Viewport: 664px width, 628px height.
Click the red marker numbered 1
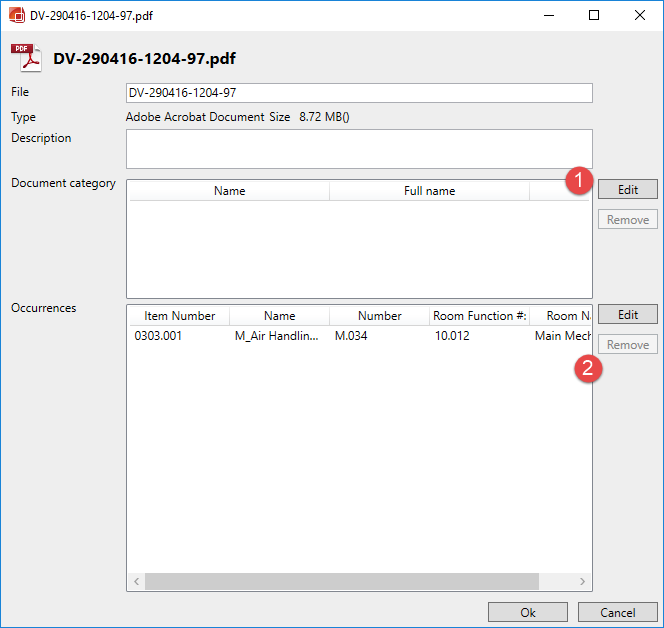point(577,181)
